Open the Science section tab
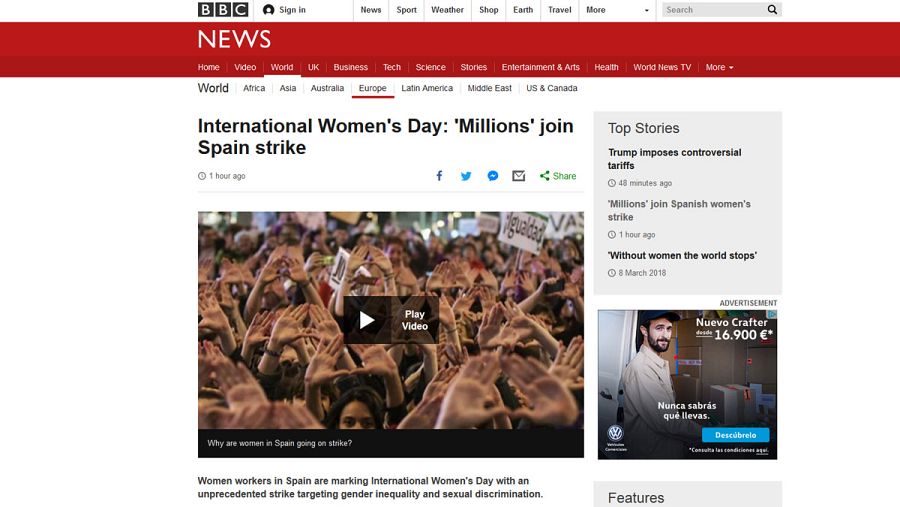 pyautogui.click(x=430, y=67)
